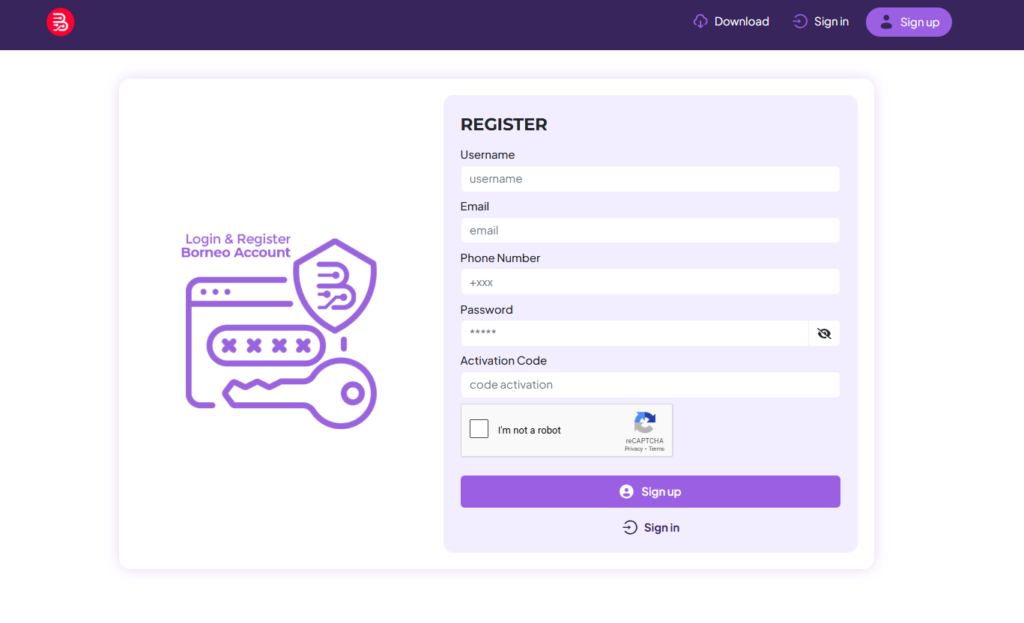
Task: Open the reCAPTCHA Terms link
Action: pyautogui.click(x=656, y=448)
